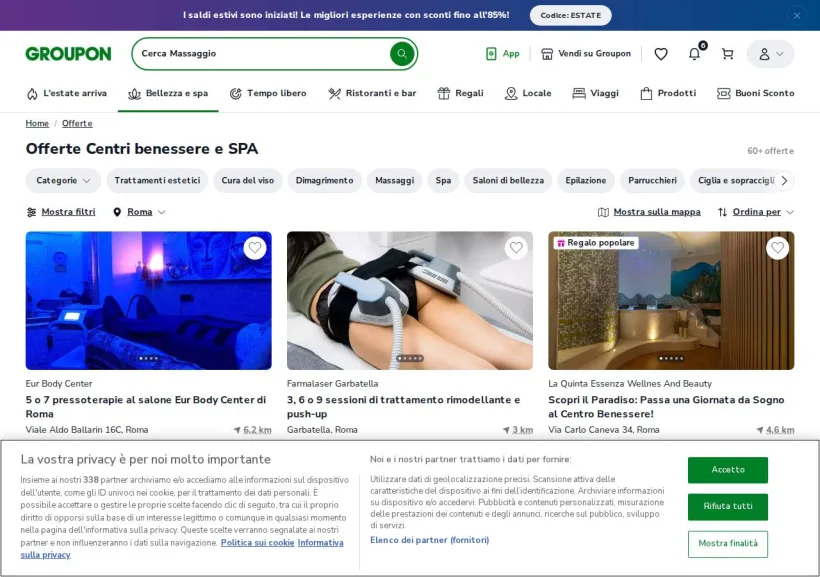
Task: Open the Ordina per sort dropdown
Action: coord(756,212)
